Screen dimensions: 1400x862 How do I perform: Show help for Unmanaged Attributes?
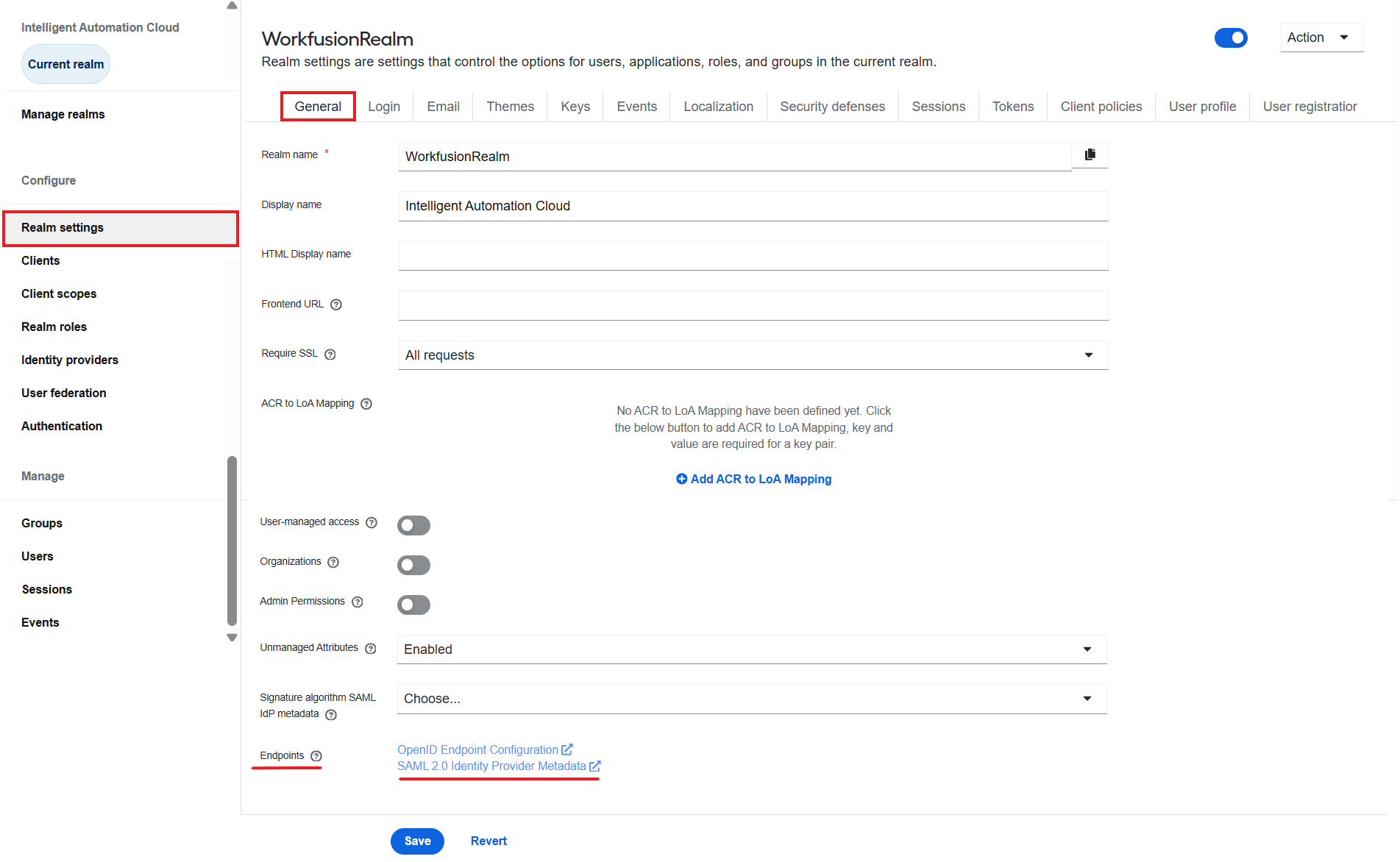(x=371, y=649)
